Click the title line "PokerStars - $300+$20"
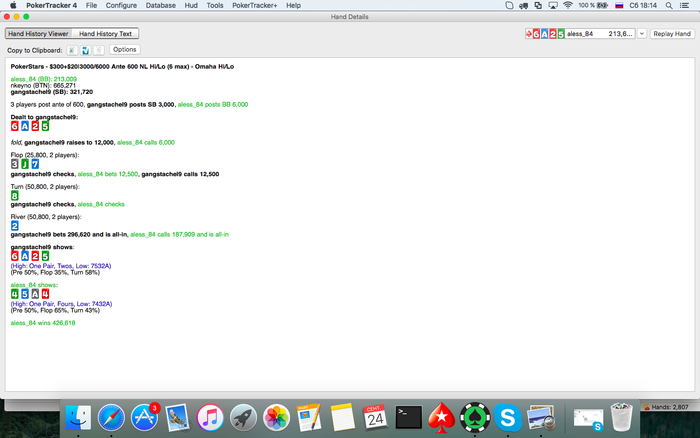Image resolution: width=700 pixels, height=438 pixels. click(x=122, y=67)
